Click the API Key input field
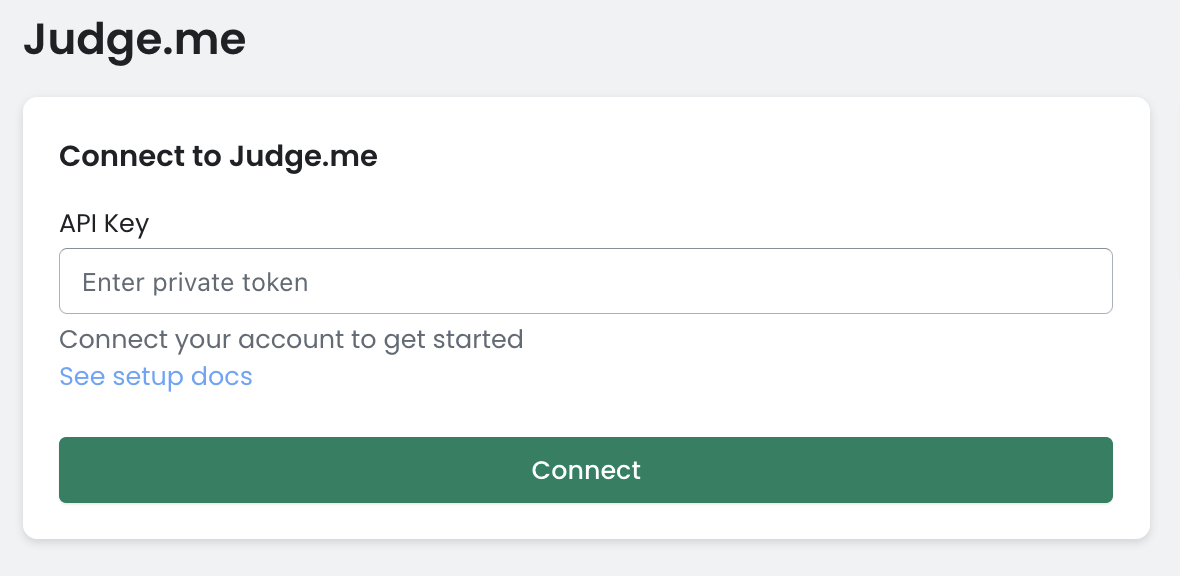 585,281
